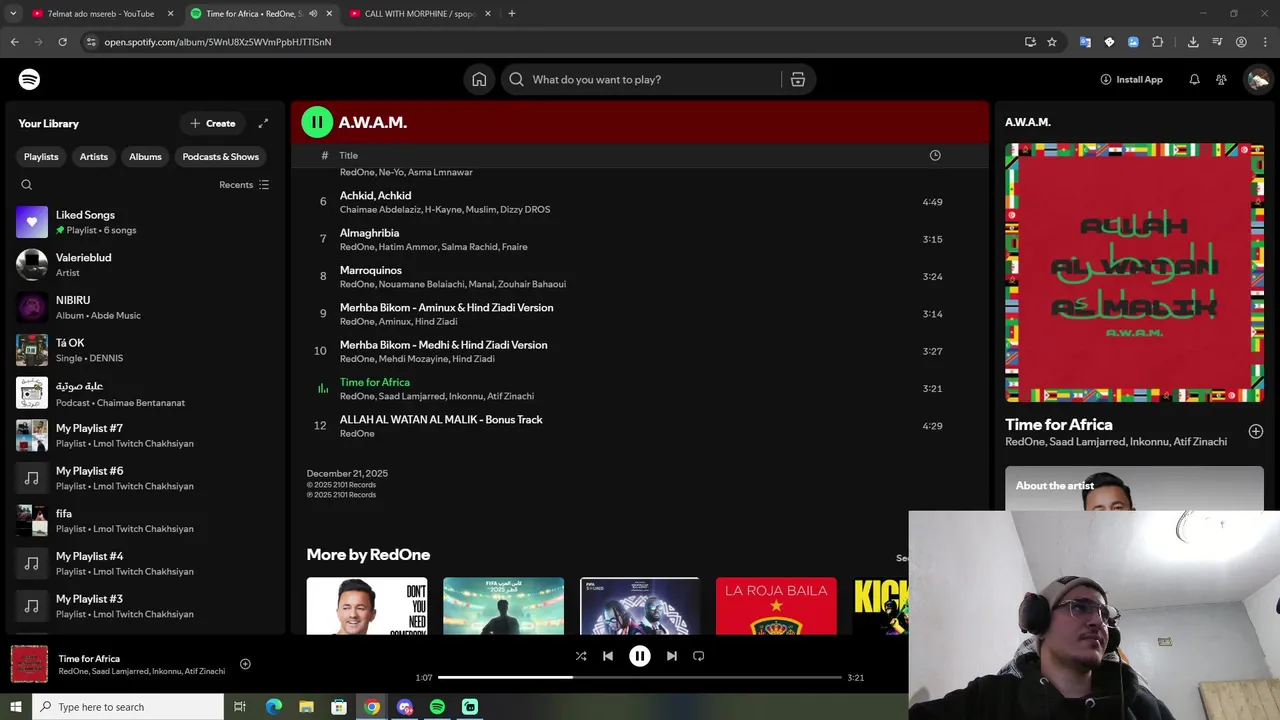This screenshot has height=720, width=1280.
Task: Open Valerieblud artist
Action: point(144,264)
